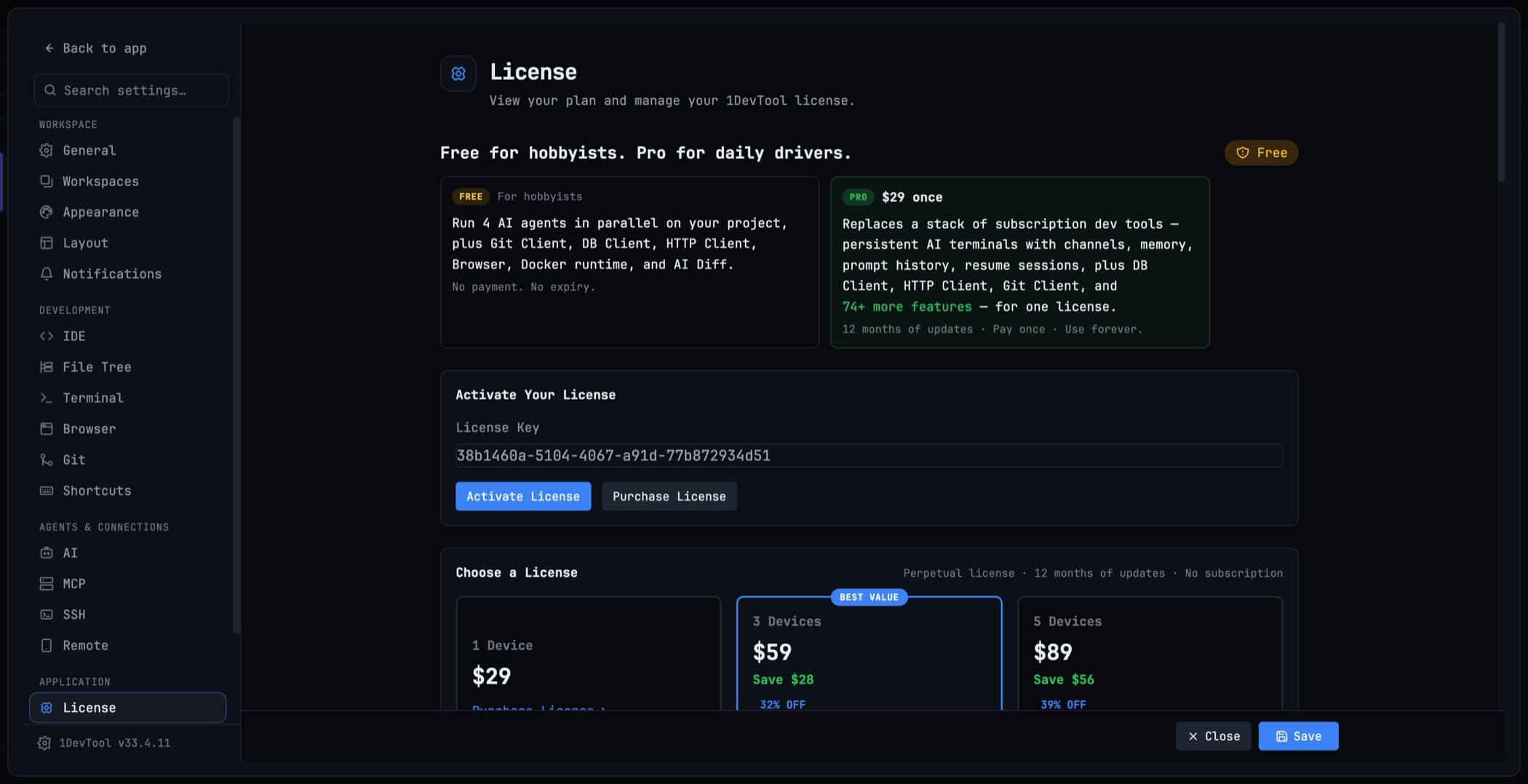This screenshot has height=784, width=1528.
Task: Click the Purchase License button
Action: pos(669,496)
